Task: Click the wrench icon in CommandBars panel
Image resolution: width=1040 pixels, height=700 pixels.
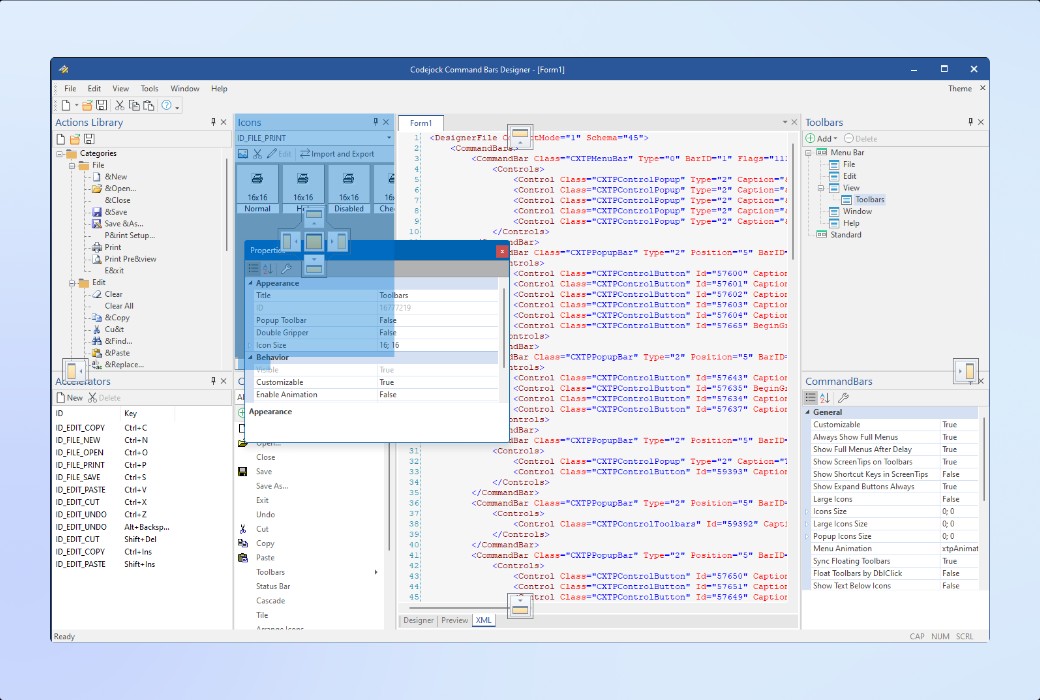Action: coord(844,397)
